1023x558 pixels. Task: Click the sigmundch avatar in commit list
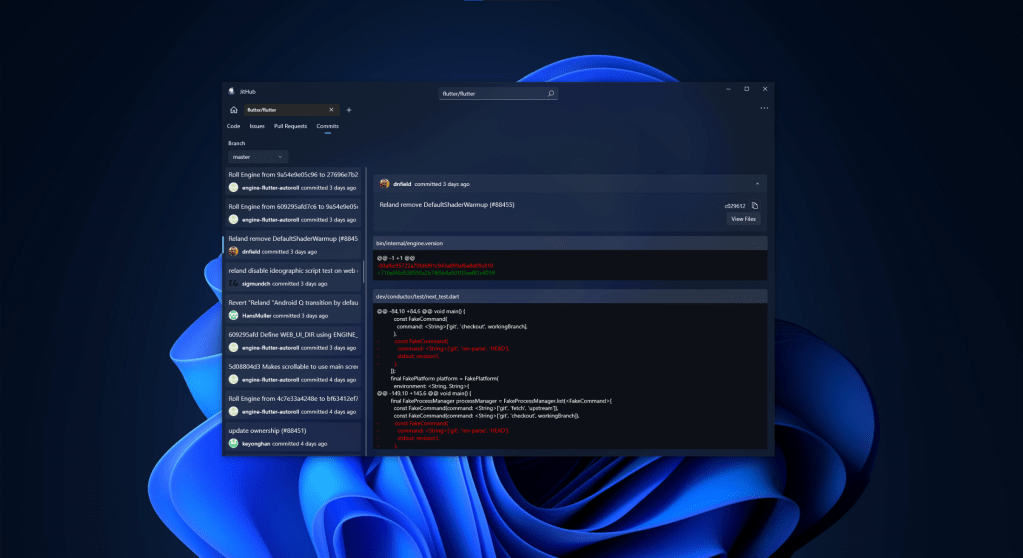coord(234,284)
